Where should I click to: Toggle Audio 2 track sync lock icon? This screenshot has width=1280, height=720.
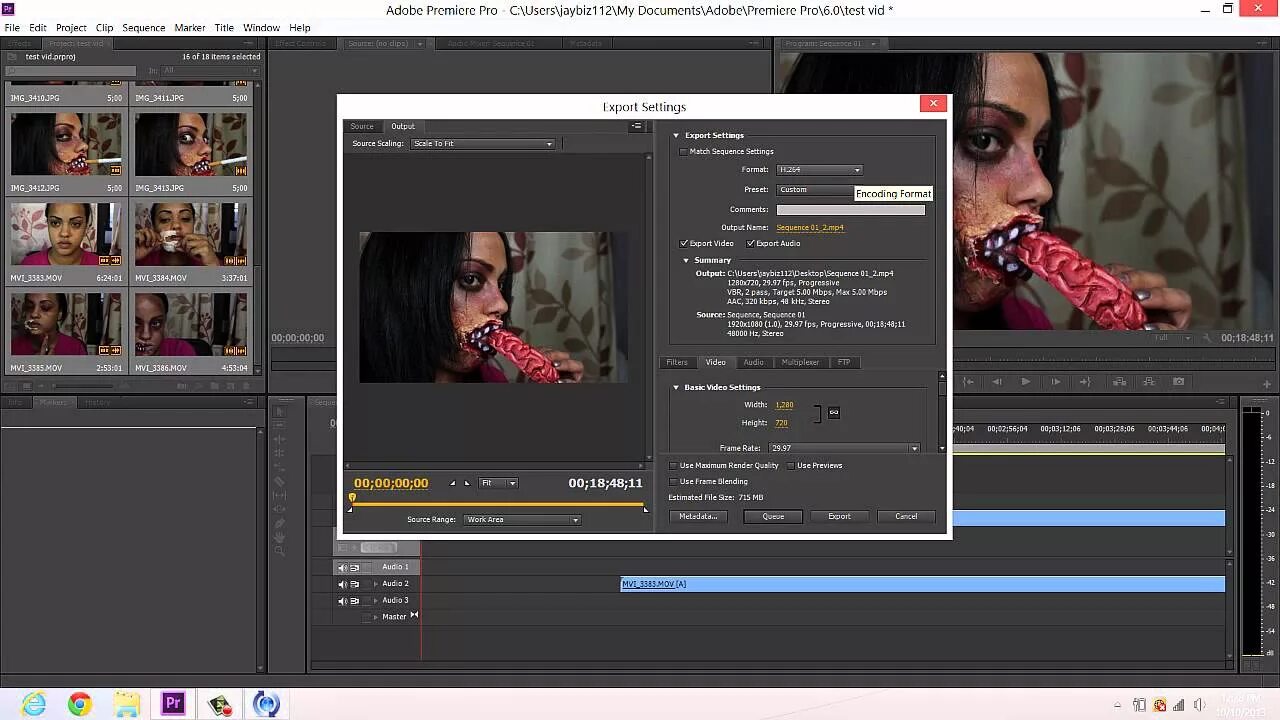click(354, 584)
